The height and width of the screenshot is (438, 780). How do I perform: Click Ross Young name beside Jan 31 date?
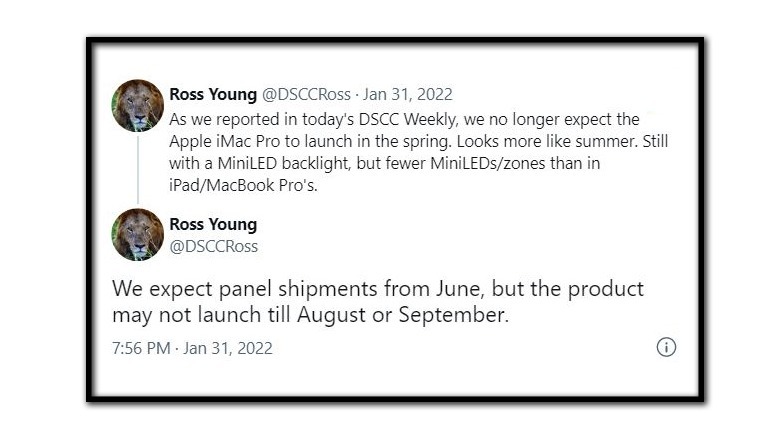(x=213, y=94)
